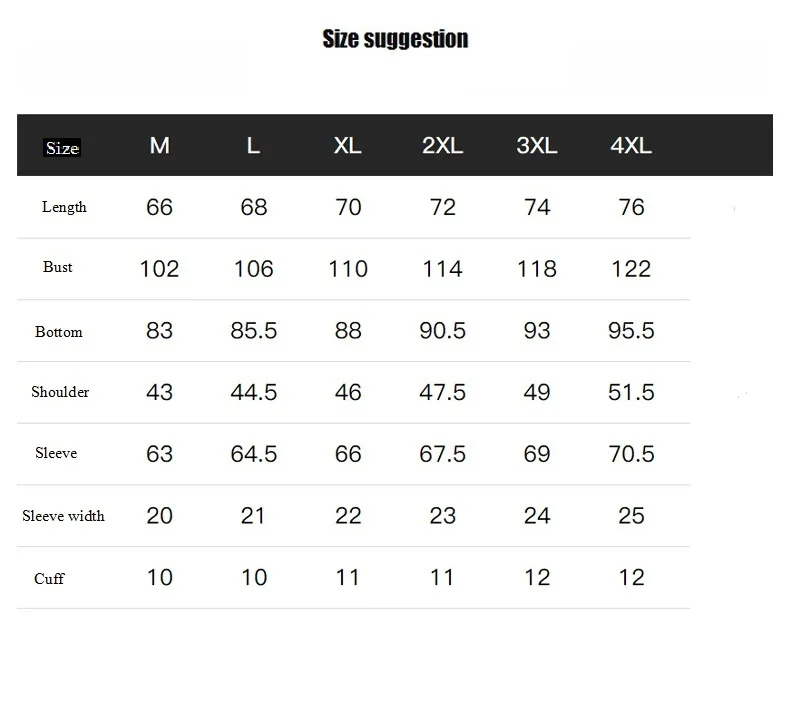
Task: Select Sleeve width value 22 for XL
Action: tap(347, 516)
